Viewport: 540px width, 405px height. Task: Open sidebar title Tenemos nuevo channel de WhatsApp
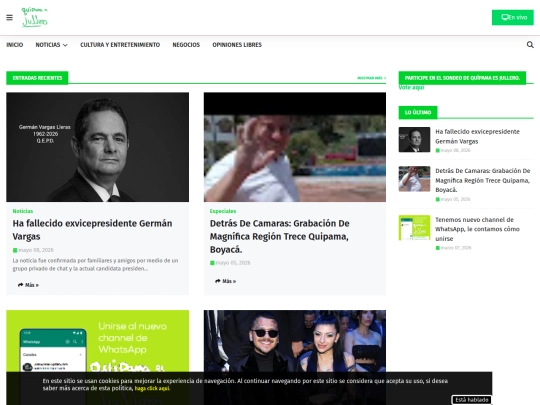point(477,229)
